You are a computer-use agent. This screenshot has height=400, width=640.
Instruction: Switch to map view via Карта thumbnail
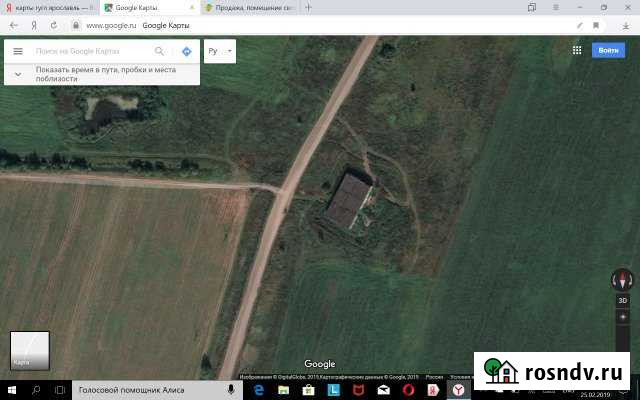29,350
